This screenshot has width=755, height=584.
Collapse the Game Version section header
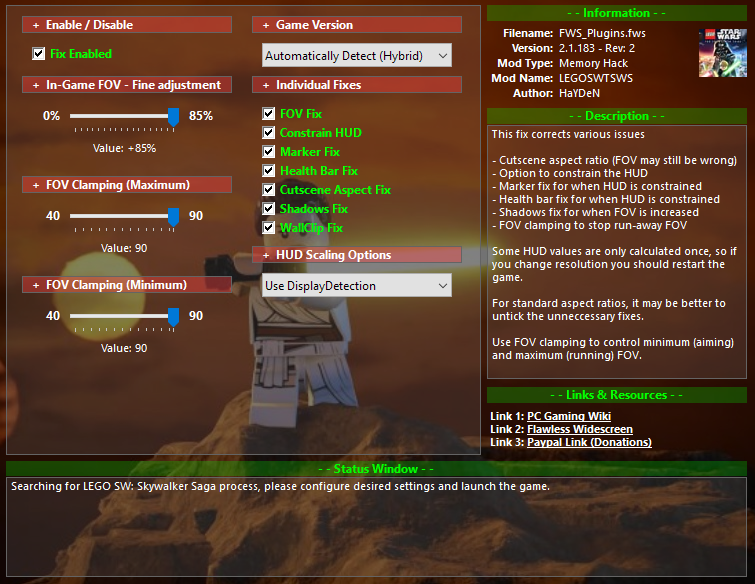[357, 25]
